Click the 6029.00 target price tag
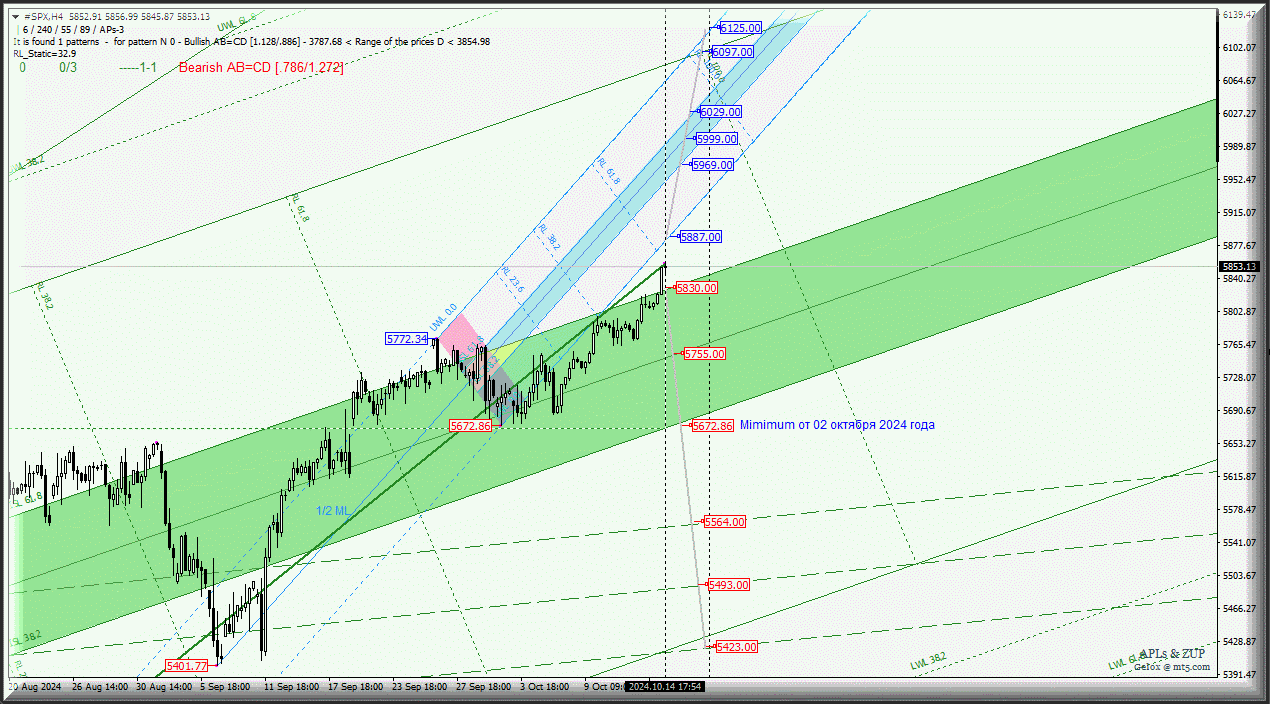 coord(720,112)
